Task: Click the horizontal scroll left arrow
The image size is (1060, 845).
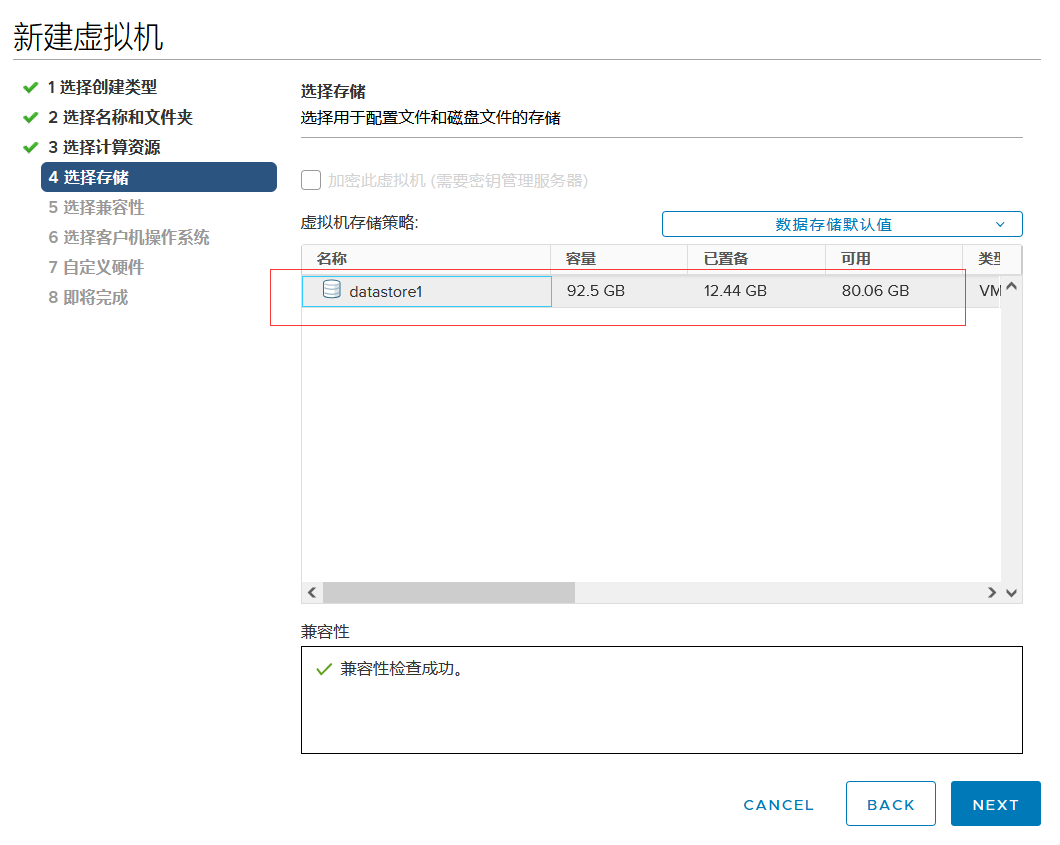Action: [312, 593]
